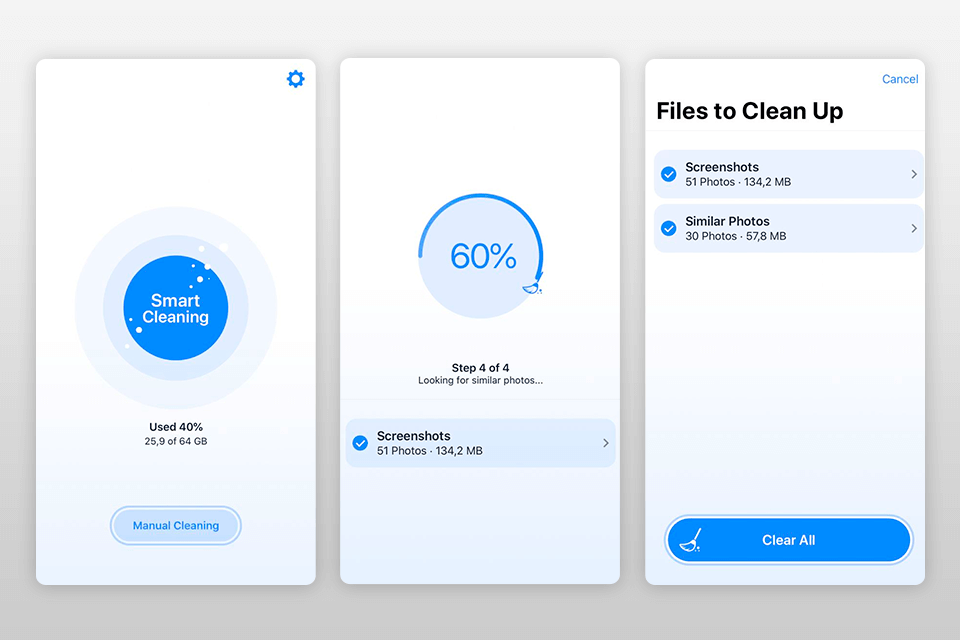Click the Step 4 of 4 label

480,368
